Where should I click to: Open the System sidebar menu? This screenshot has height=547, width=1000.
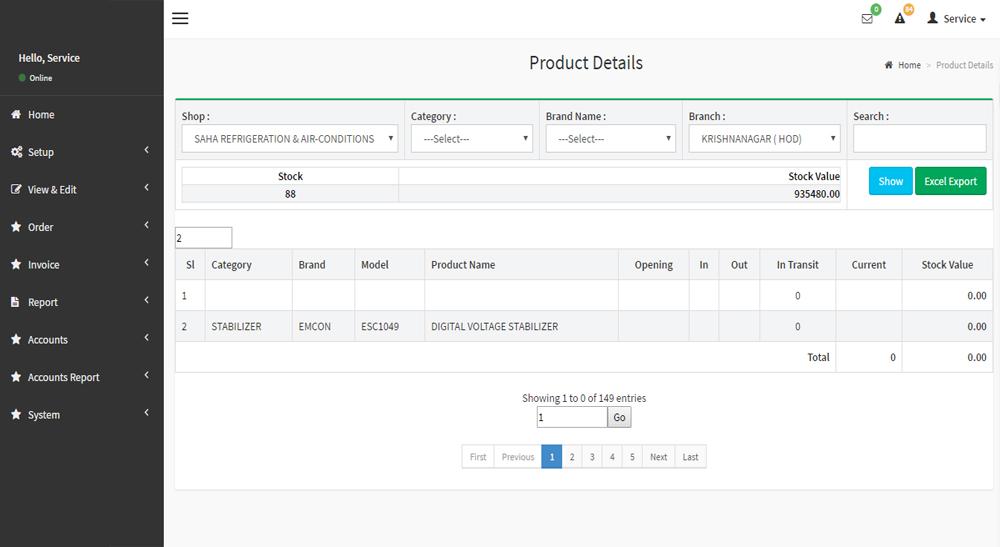pos(82,415)
